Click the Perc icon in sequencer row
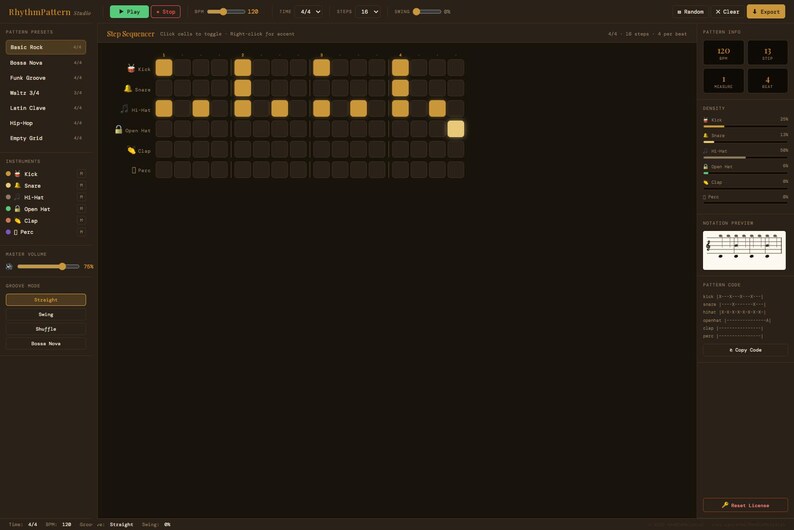 pos(134,171)
